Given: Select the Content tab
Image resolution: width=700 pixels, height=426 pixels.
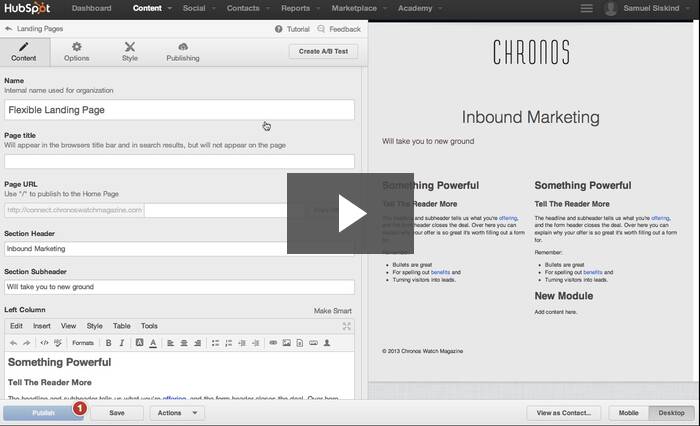Looking at the screenshot, I should [x=24, y=52].
